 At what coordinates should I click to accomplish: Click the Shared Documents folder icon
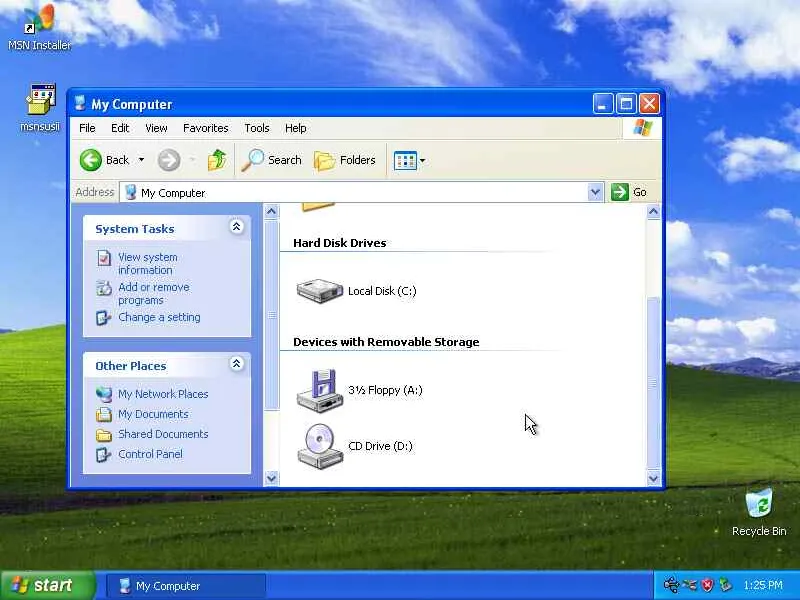click(104, 434)
